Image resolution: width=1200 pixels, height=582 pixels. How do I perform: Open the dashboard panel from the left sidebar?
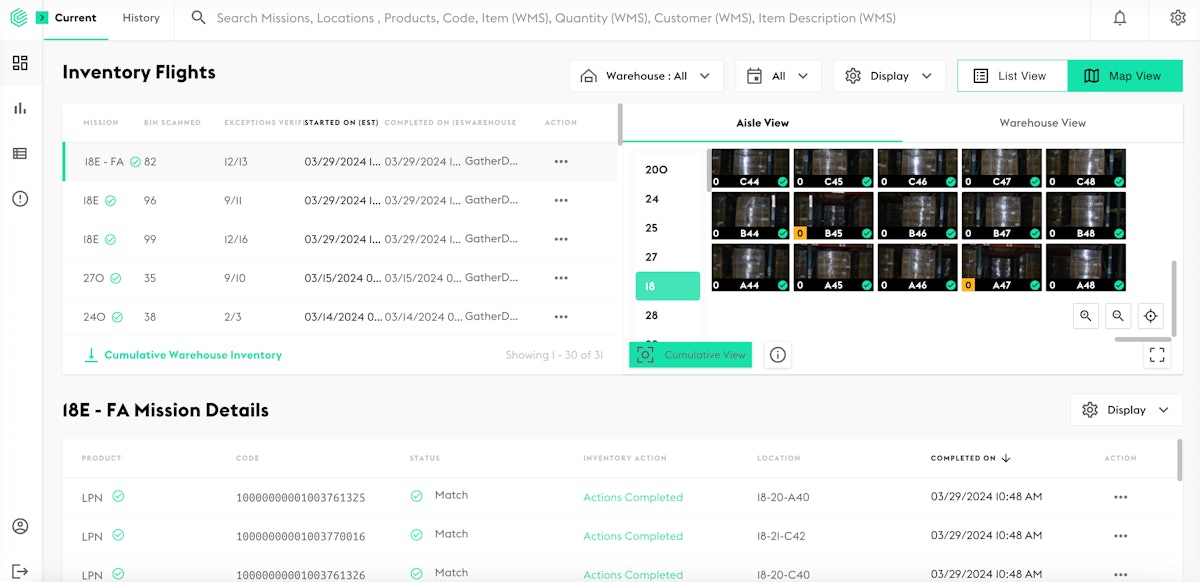point(20,63)
